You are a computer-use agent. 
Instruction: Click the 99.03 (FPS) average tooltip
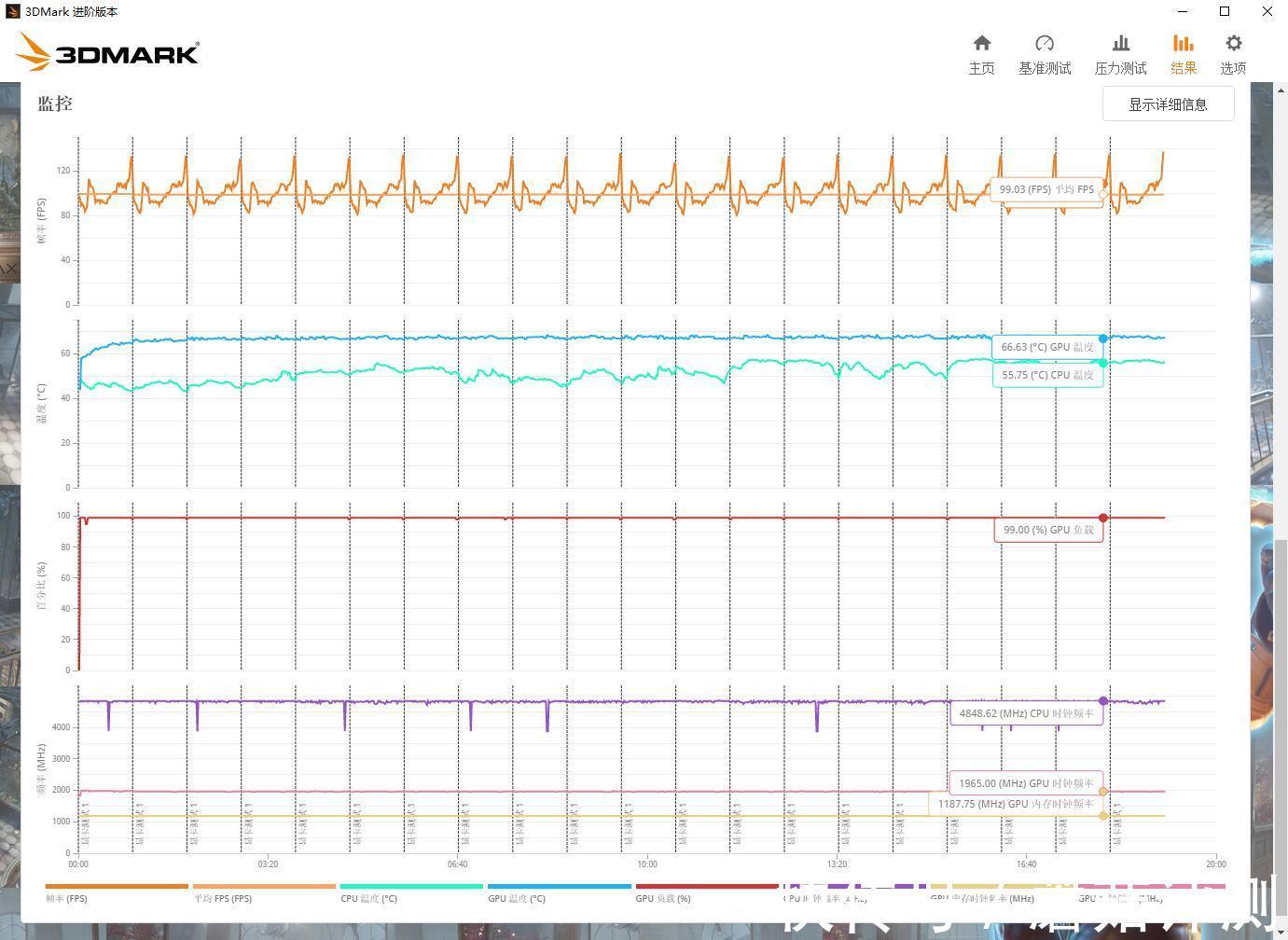click(x=1046, y=189)
